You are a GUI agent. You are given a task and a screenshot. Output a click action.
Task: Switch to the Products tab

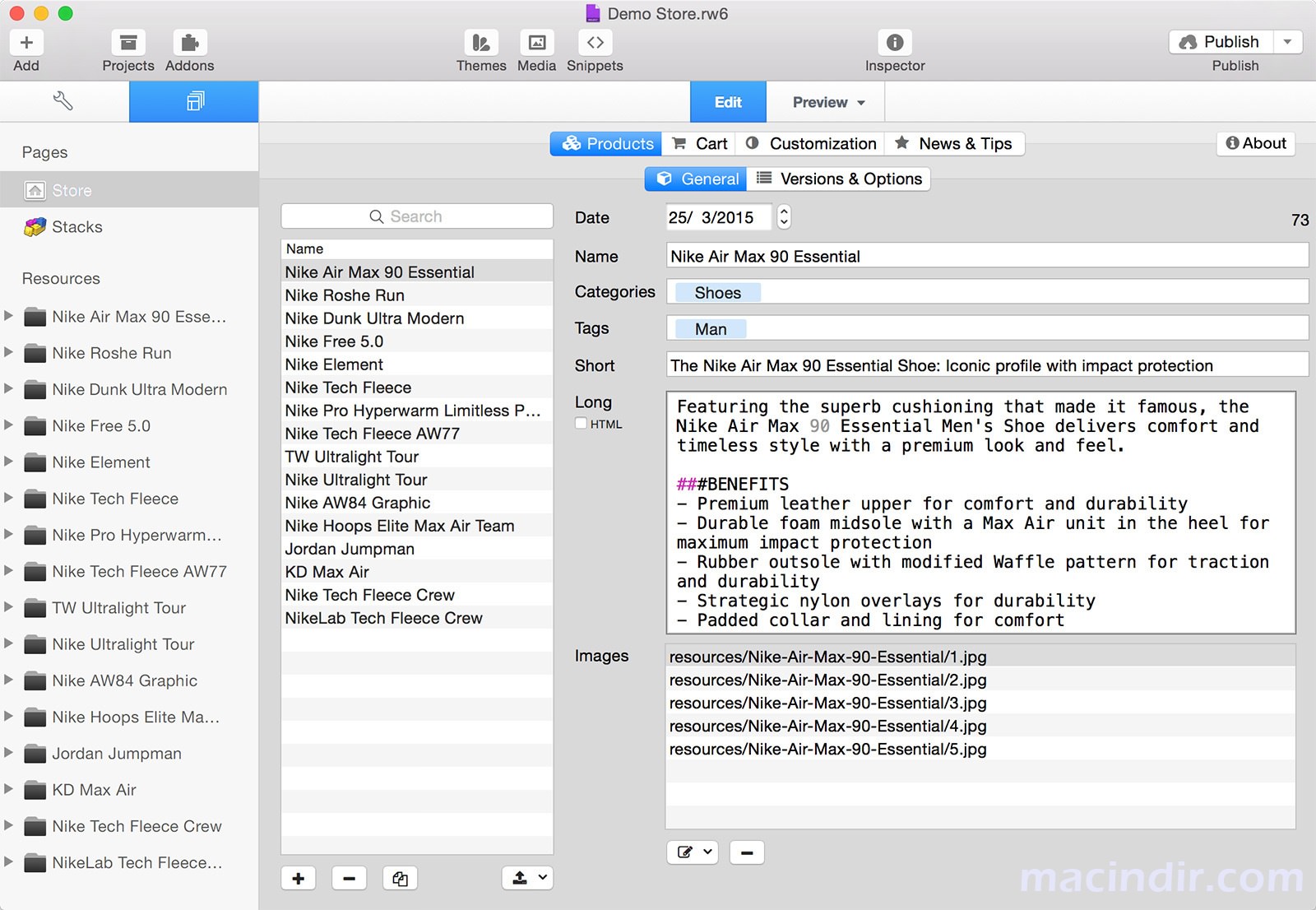click(606, 144)
